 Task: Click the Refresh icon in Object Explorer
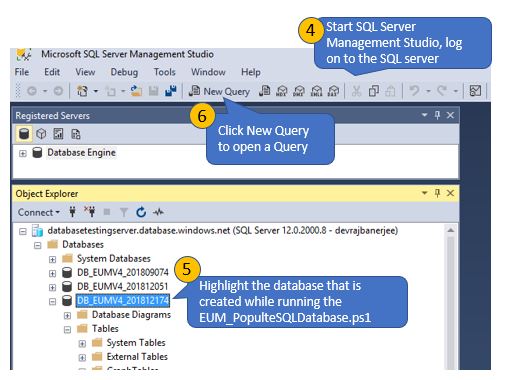[x=141, y=212]
